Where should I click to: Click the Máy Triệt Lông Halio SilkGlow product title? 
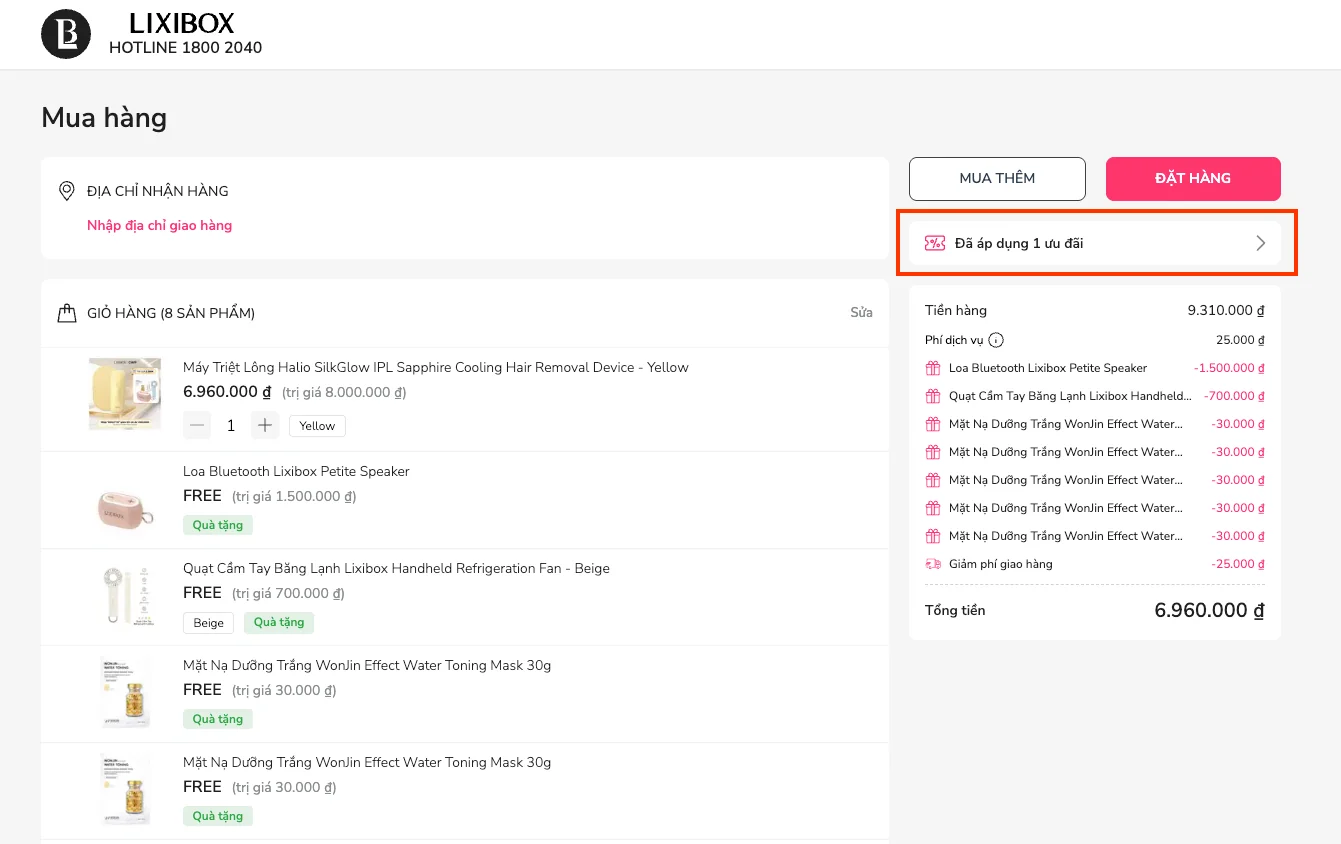(436, 367)
